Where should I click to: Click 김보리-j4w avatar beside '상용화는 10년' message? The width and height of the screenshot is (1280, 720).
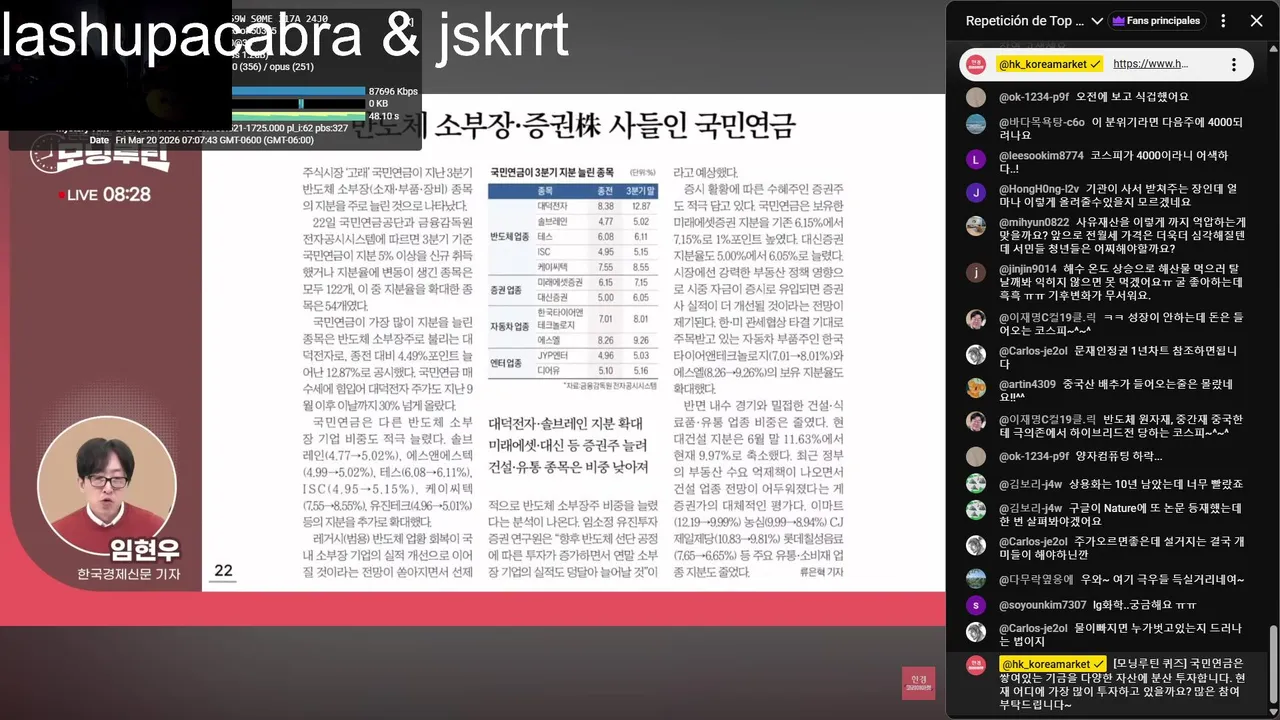coord(976,484)
